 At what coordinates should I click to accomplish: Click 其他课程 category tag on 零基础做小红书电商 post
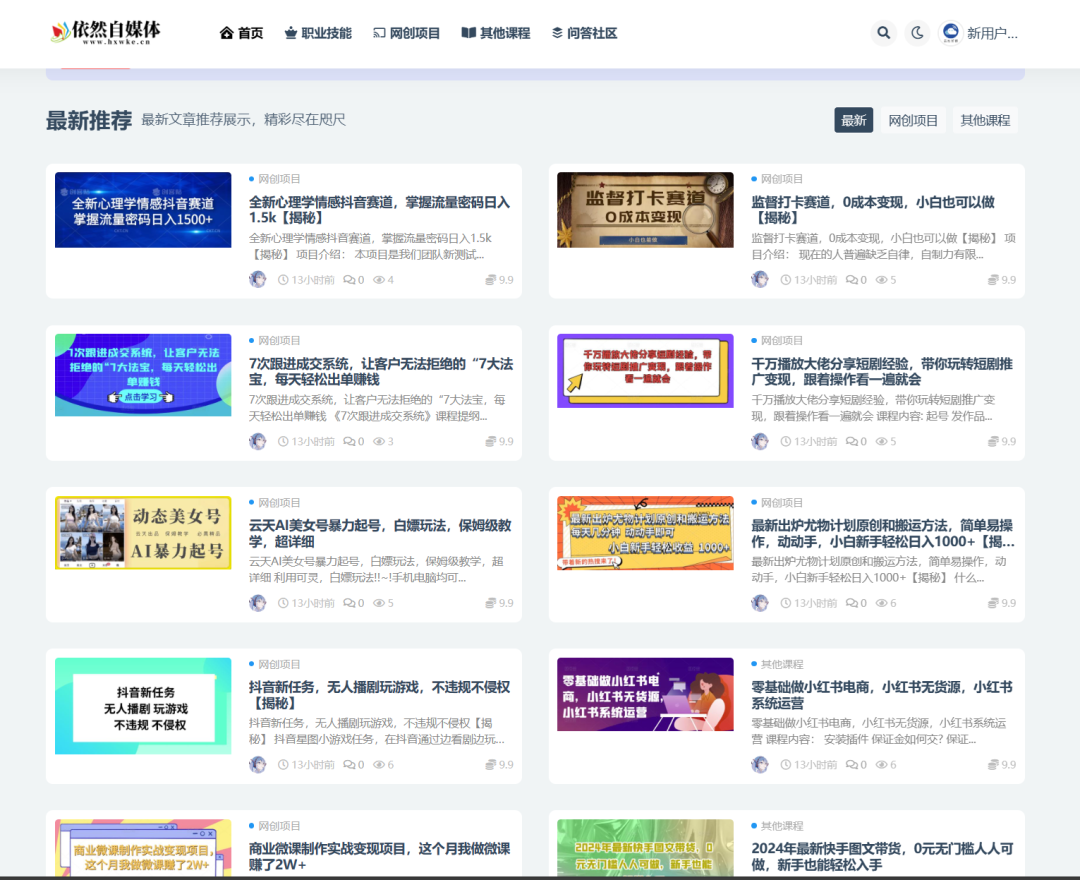point(781,664)
